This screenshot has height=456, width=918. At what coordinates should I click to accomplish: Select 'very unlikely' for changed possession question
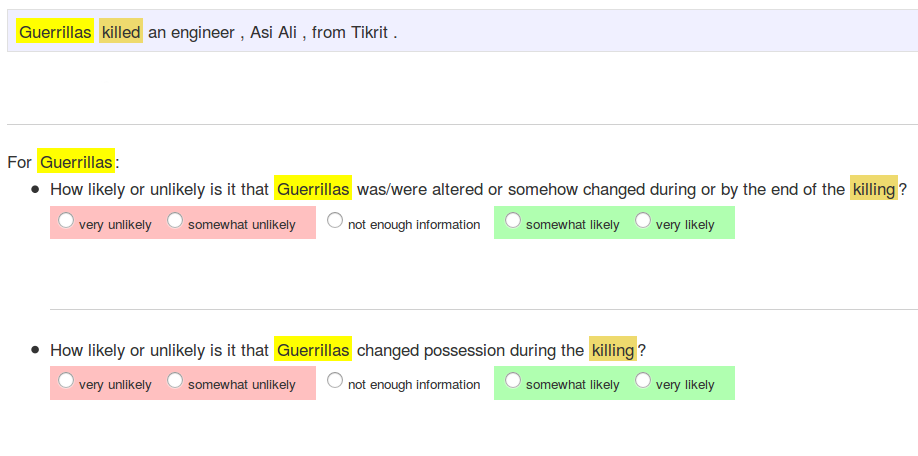coord(66,381)
